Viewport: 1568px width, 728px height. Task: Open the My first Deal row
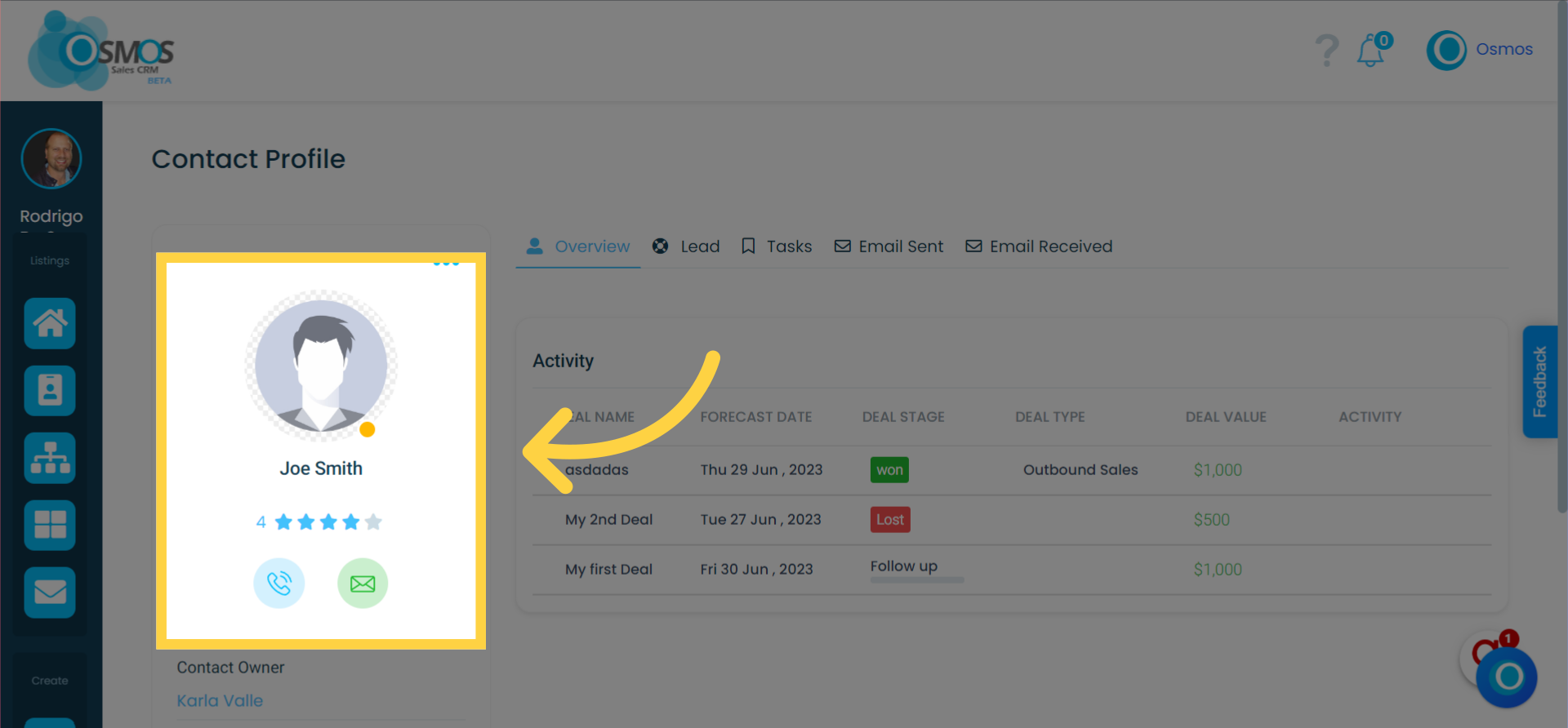click(x=1012, y=570)
